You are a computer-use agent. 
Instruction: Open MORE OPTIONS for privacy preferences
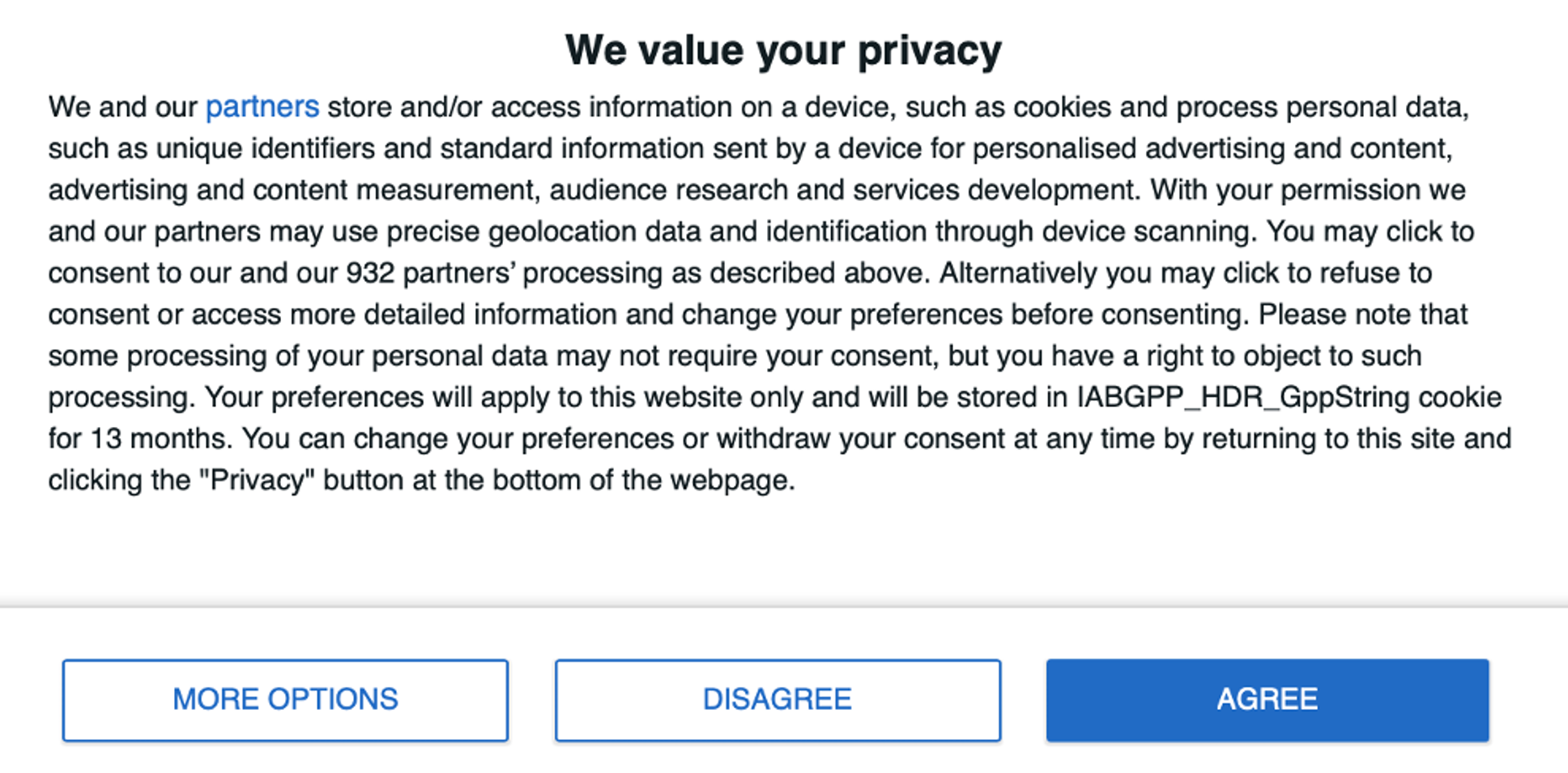(285, 699)
